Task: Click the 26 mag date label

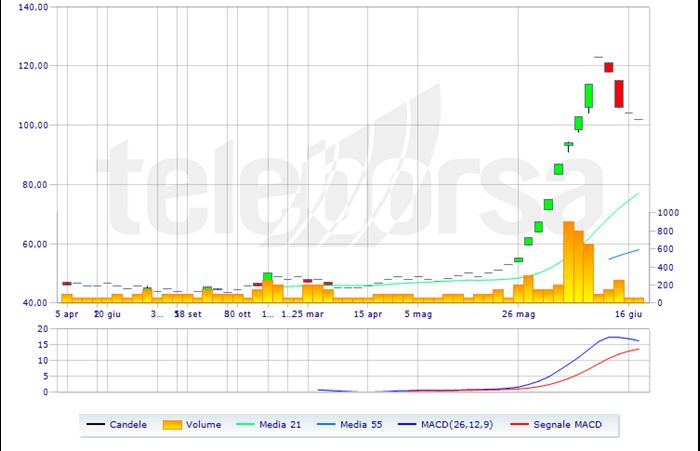Action: click(x=518, y=314)
